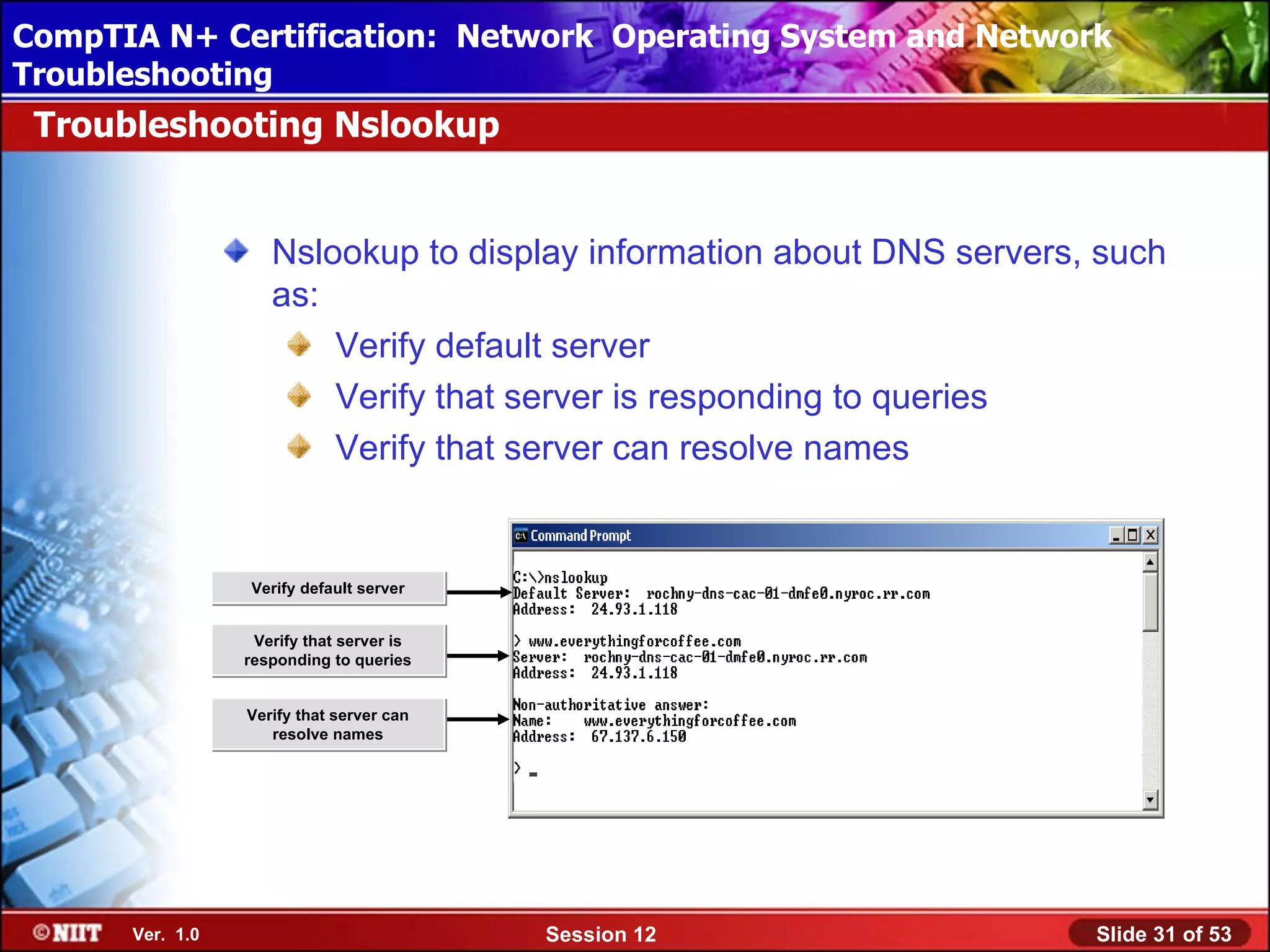Click the 'Slide 31 of 53' indicator
1270x952 pixels.
coord(1163,934)
